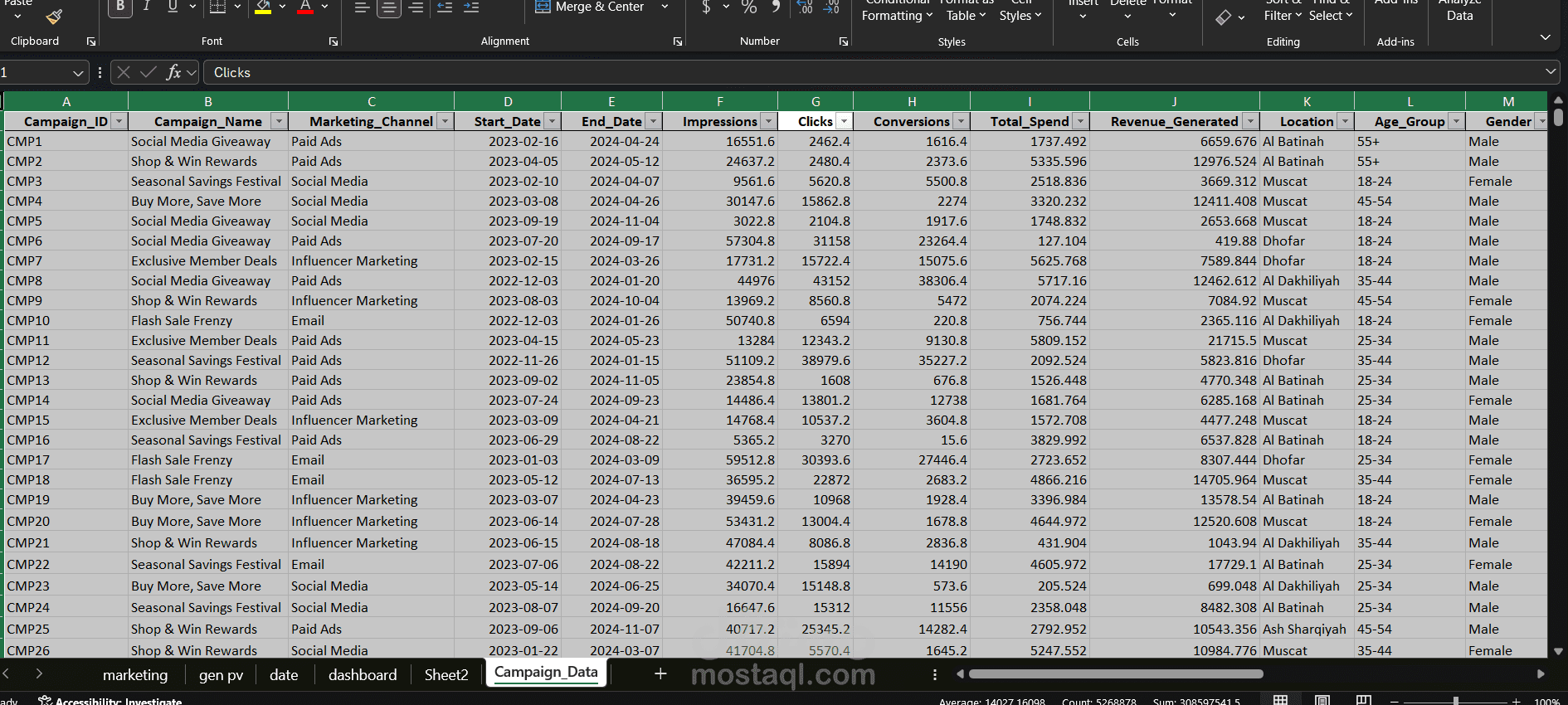The width and height of the screenshot is (1568, 705).
Task: Open Marketing_Channel filter dropdown
Action: click(445, 121)
